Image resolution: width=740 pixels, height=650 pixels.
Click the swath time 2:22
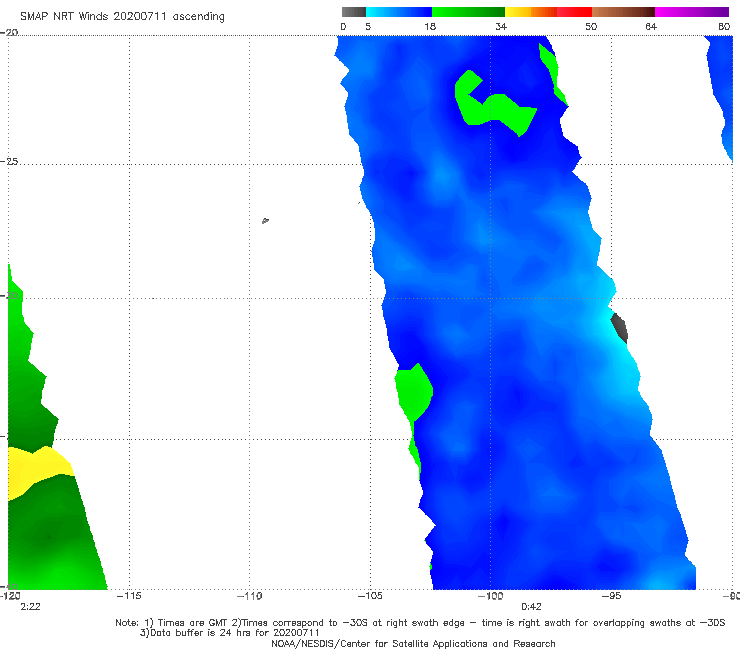tap(30, 607)
